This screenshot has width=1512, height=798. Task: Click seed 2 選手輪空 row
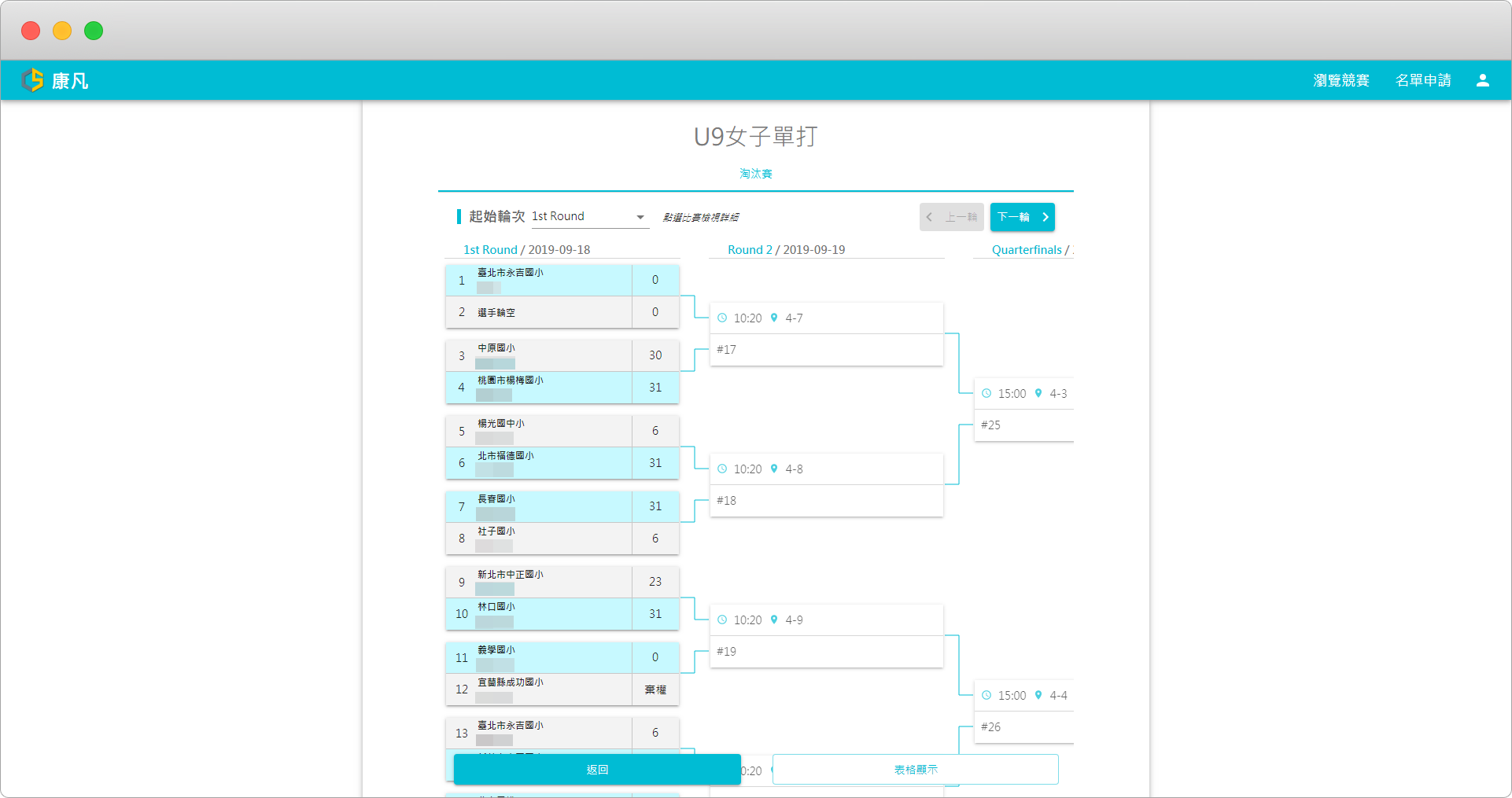[x=562, y=312]
